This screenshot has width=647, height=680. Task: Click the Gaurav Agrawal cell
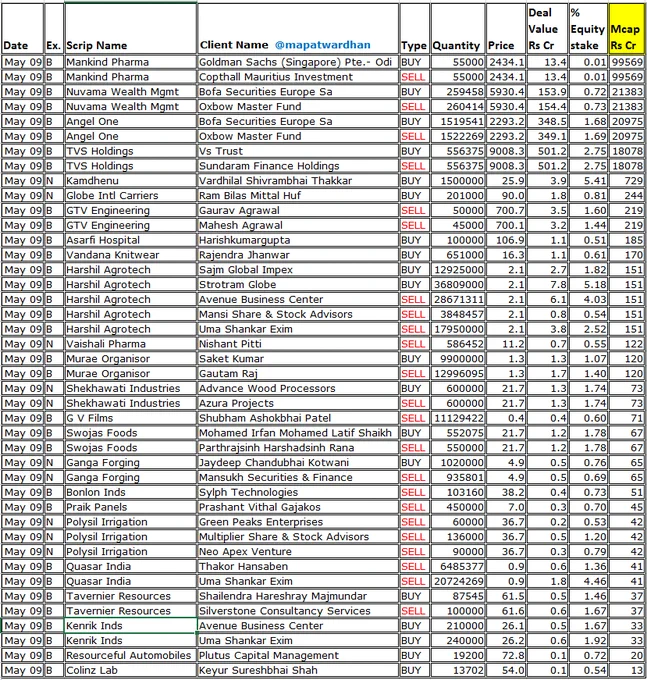pos(298,210)
